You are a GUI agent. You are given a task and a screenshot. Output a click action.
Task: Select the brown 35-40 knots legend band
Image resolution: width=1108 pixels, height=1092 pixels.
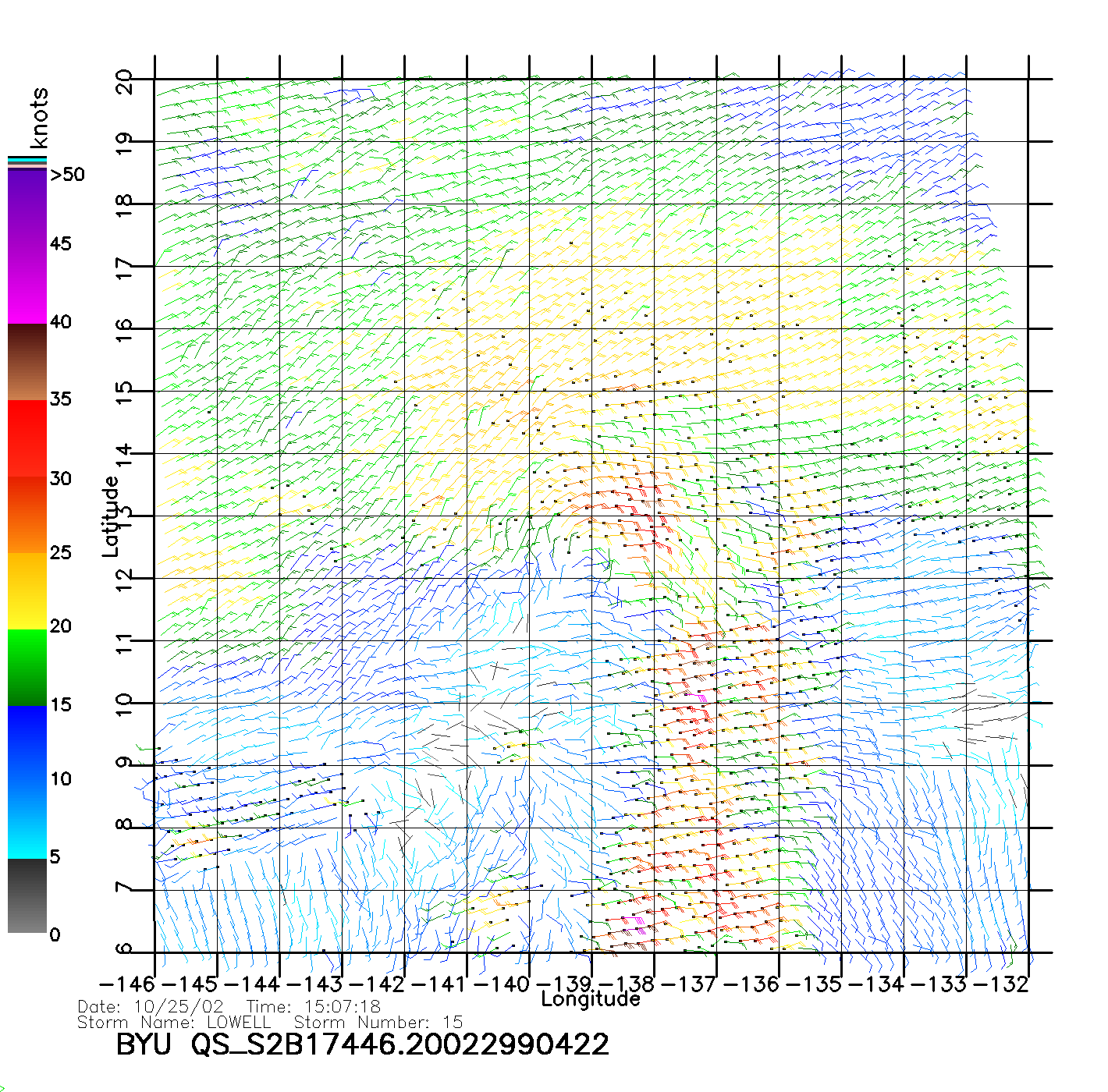click(27, 363)
